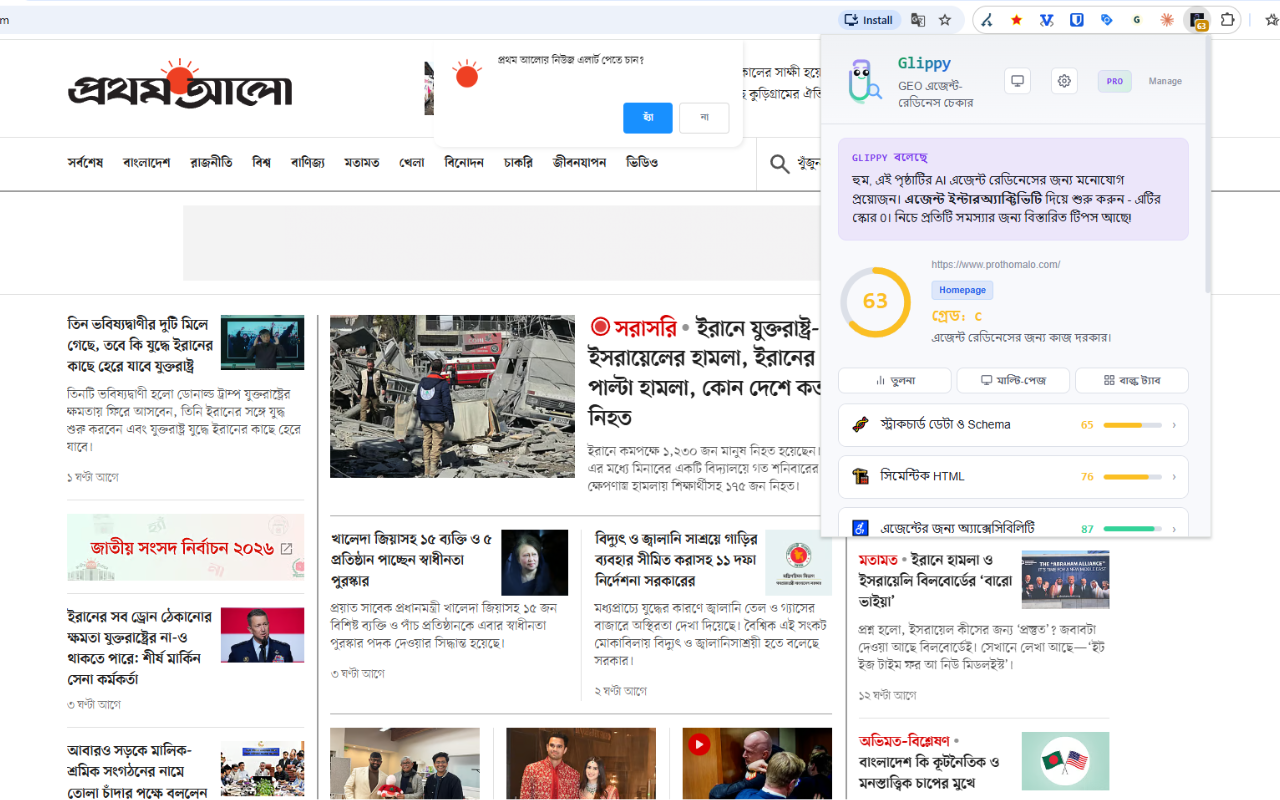
Task: Open খালেদা জিয়াসহ ১৫ ব্যক্তি headline
Action: [411, 559]
